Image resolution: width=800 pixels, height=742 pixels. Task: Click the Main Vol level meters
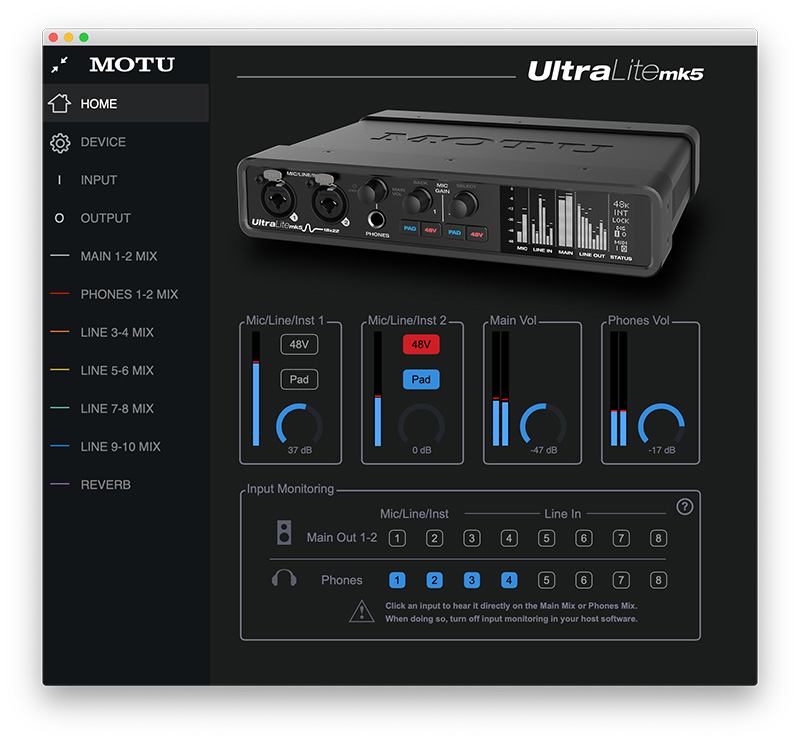coord(500,389)
